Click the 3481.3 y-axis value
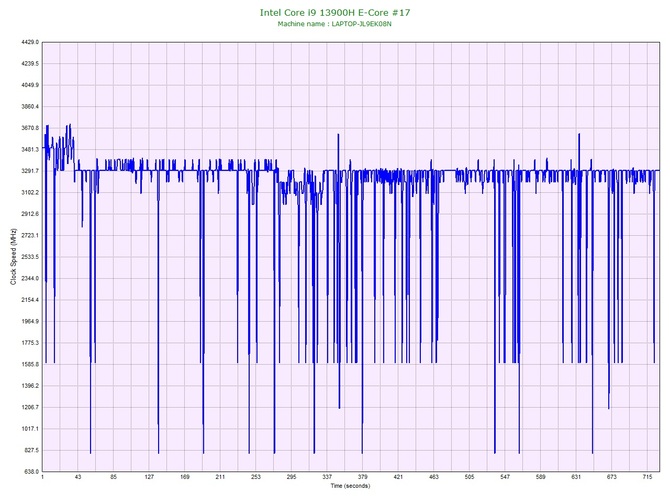This screenshot has height=503, width=670. click(x=30, y=150)
